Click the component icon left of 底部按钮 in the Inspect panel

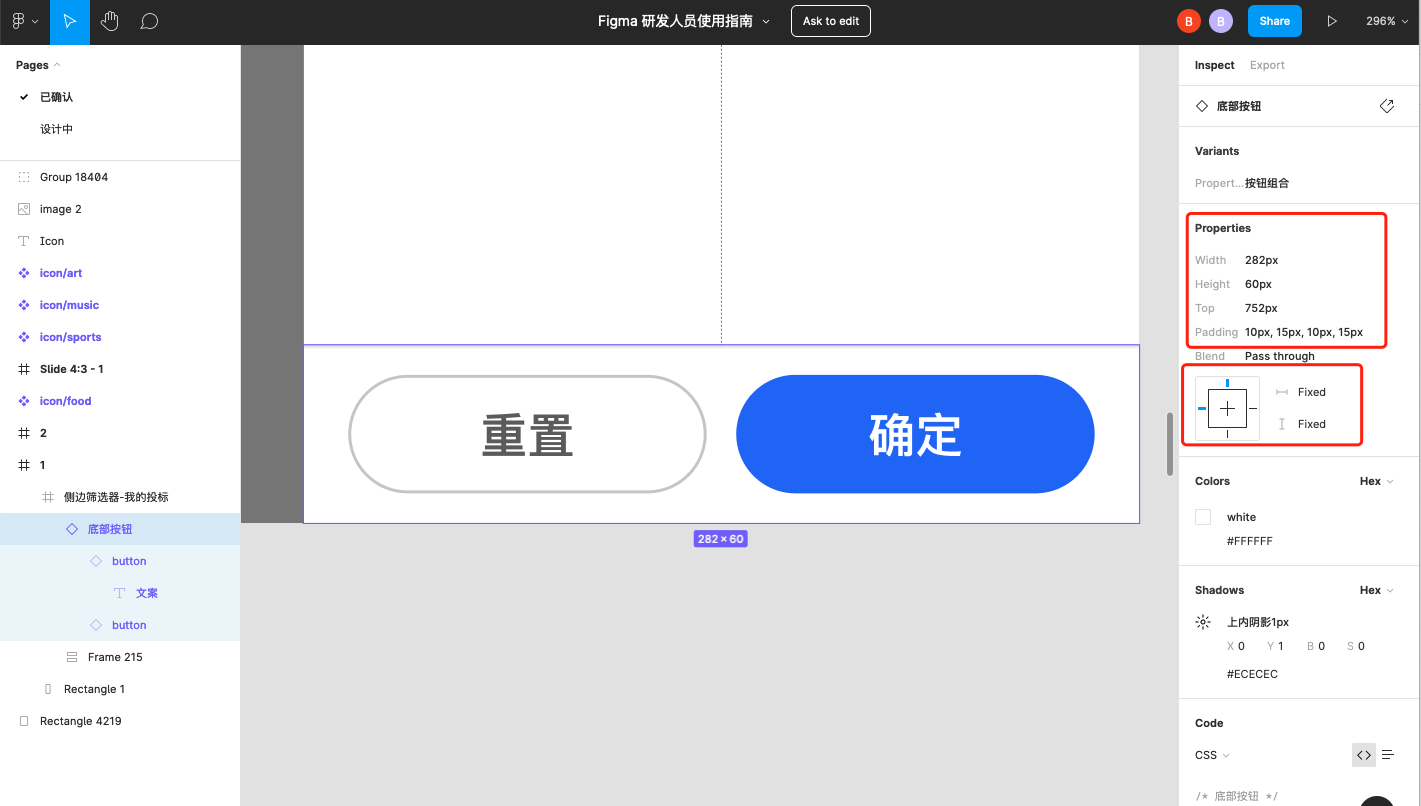tap(1202, 106)
